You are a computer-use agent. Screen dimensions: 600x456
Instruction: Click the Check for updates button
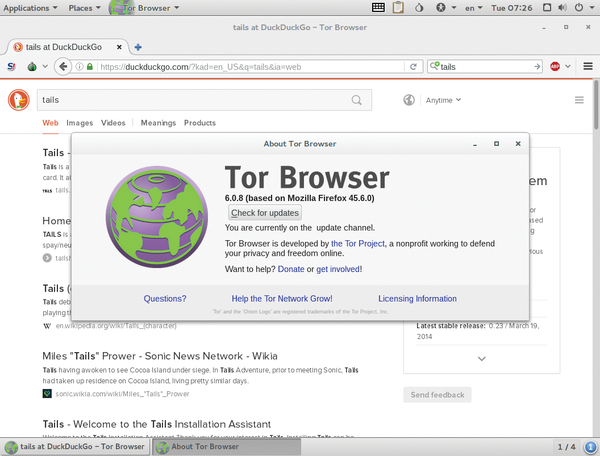[x=264, y=213]
